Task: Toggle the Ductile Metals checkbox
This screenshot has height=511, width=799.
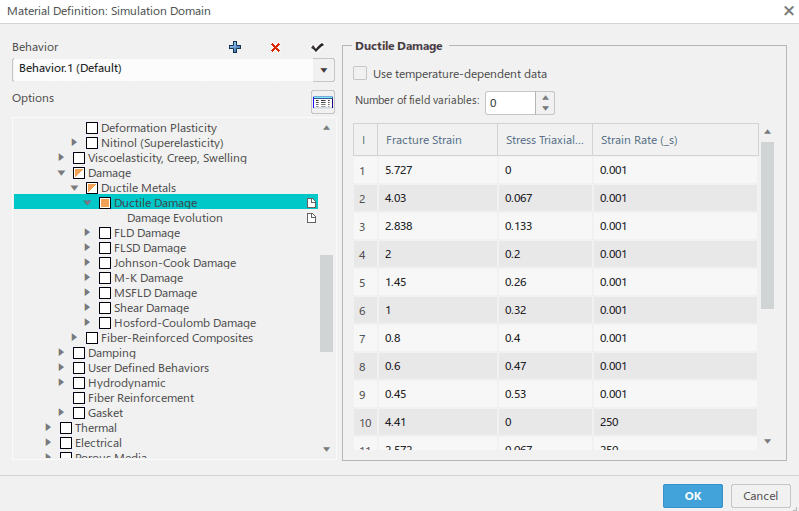Action: 92,188
